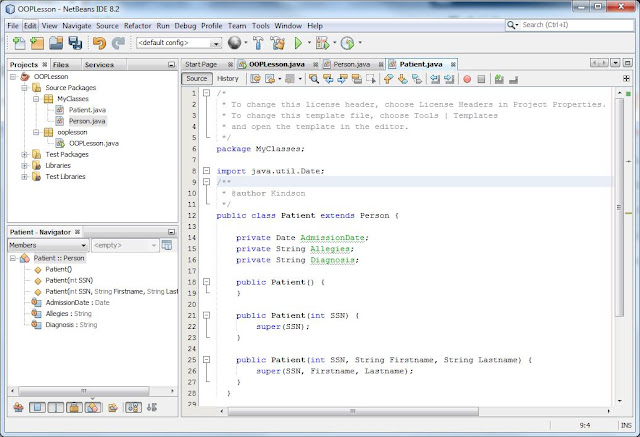Screen dimensions: 640x437
Task: Click the Uncomment code icon
Action: point(513,79)
